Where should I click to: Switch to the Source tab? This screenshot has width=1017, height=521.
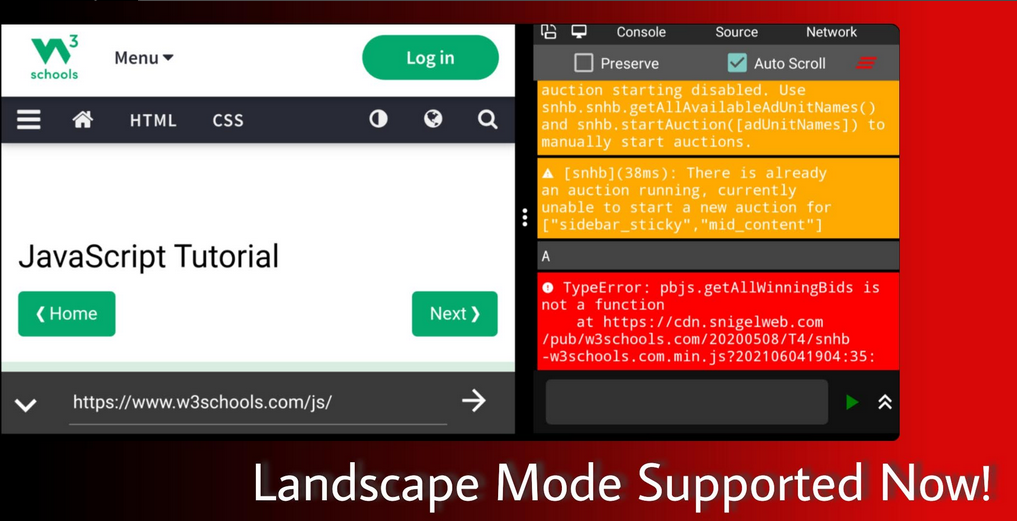(736, 32)
